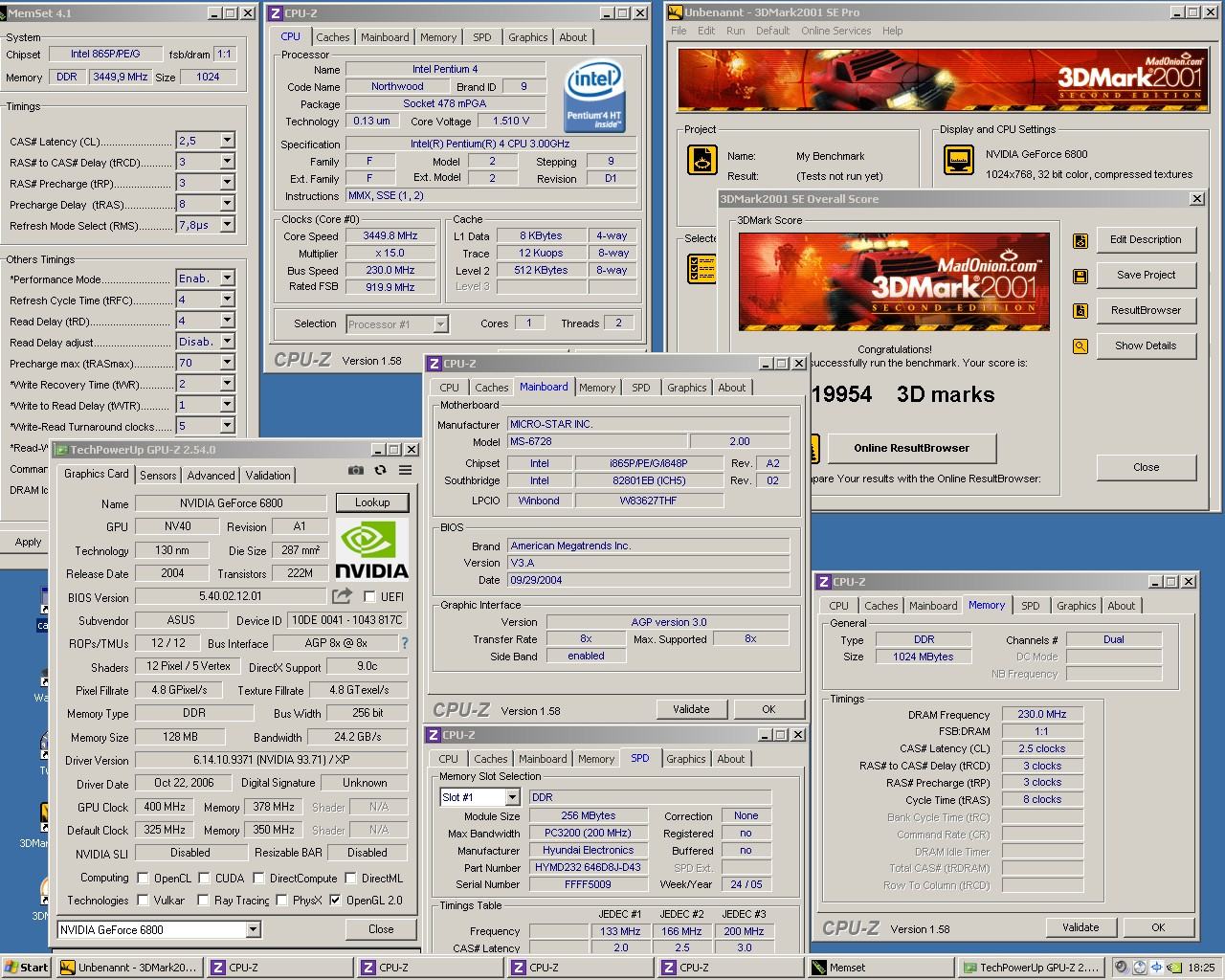
Task: Click the GPU Name field showing NVIDIA GeForce 6800
Action: tap(232, 503)
